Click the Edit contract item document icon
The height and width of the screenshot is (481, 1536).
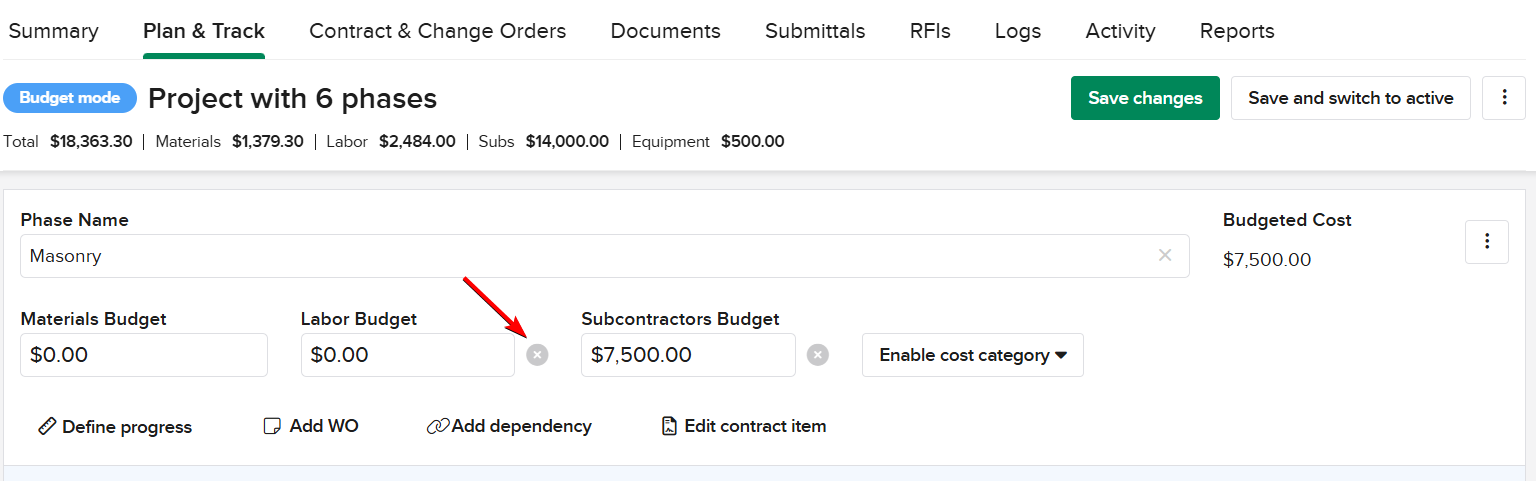[669, 427]
